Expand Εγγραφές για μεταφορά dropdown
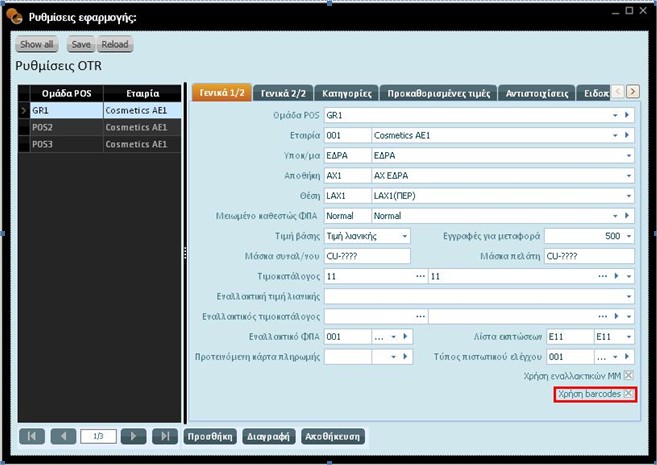The image size is (657, 465). point(629,236)
